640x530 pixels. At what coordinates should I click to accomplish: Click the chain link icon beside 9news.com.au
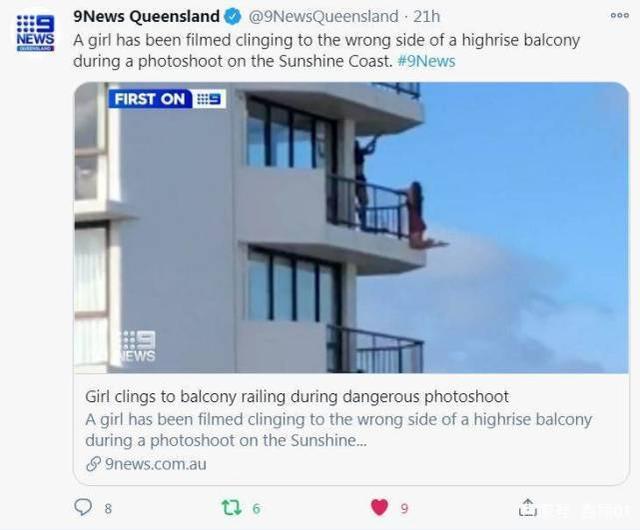[93, 464]
